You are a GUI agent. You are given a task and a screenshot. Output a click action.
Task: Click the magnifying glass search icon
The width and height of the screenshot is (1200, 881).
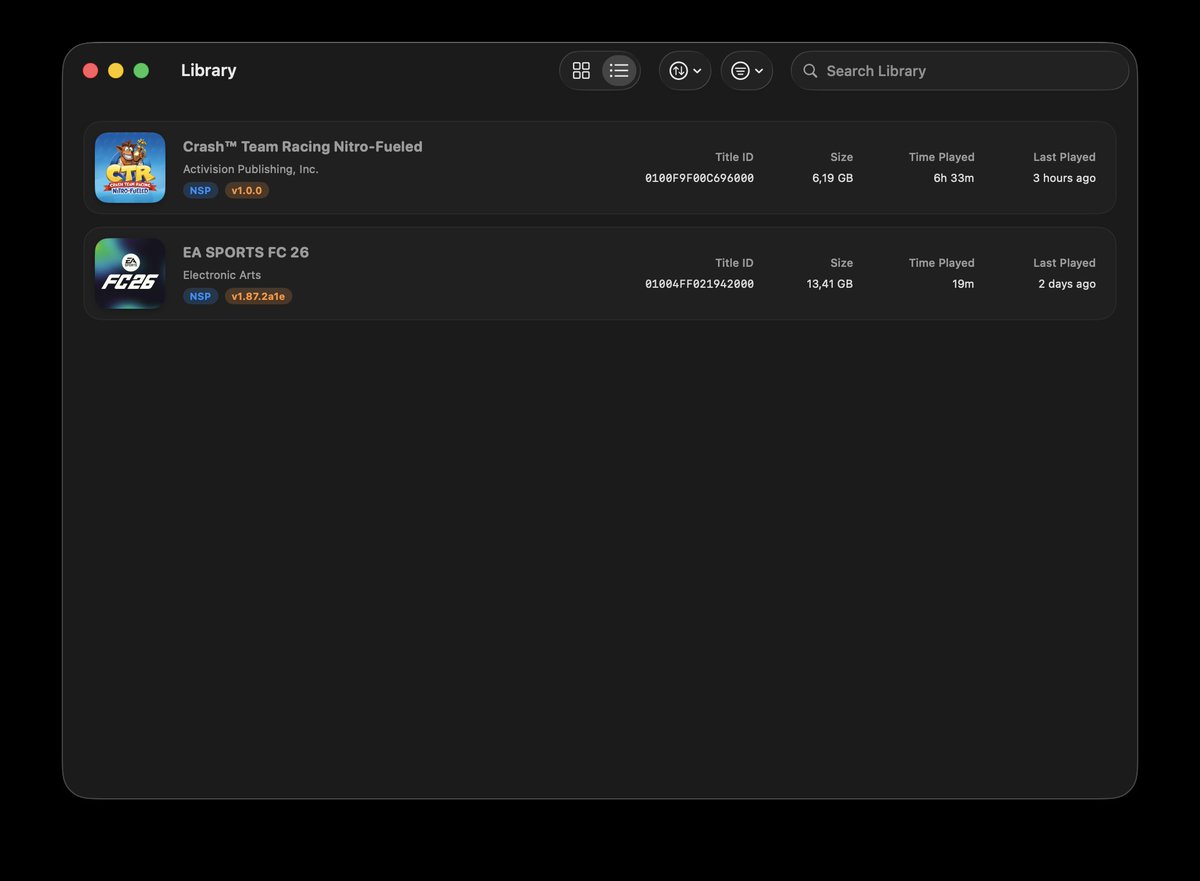(810, 71)
